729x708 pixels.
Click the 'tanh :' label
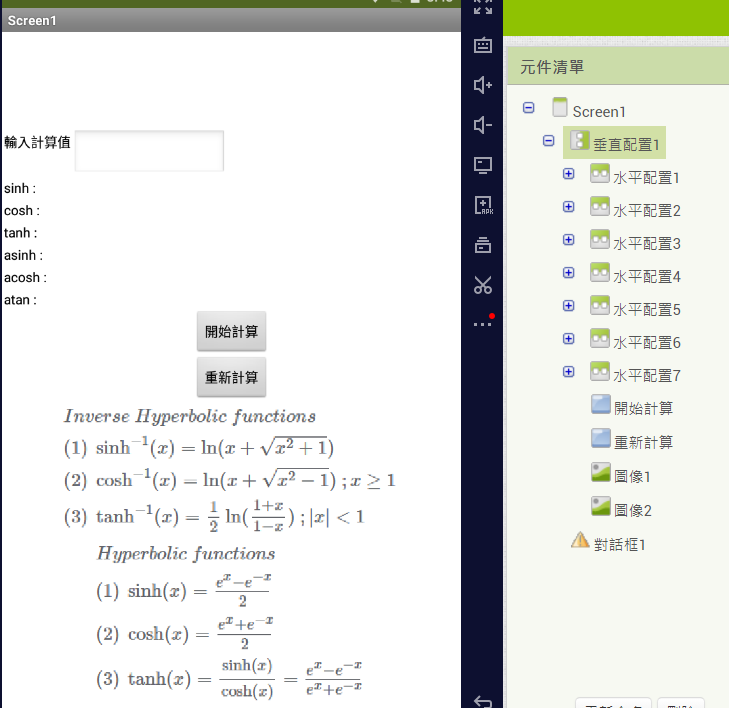coord(20,233)
